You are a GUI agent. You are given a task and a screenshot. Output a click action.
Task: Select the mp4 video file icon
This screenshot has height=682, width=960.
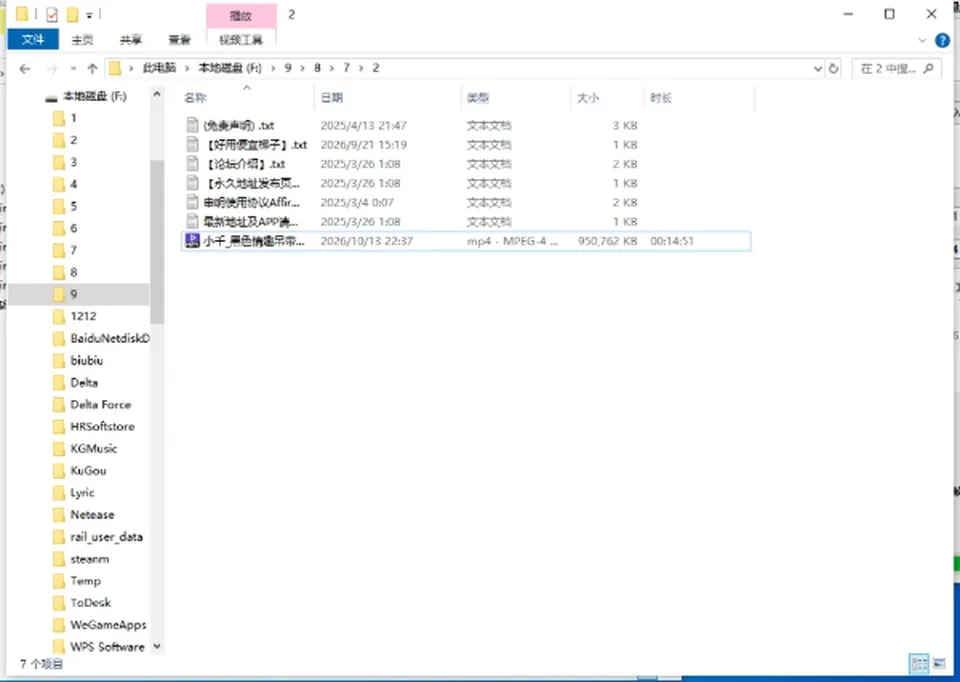coord(192,241)
